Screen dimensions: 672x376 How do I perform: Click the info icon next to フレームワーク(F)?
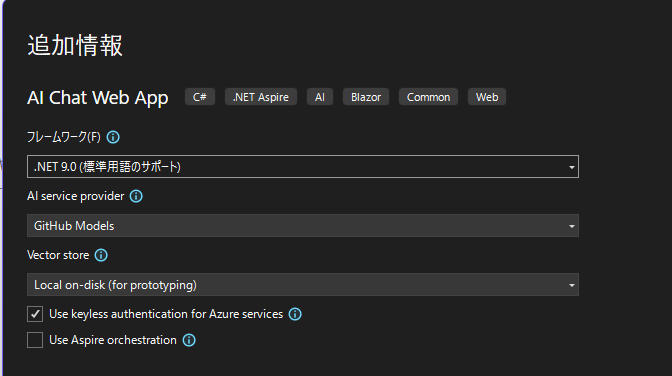pyautogui.click(x=113, y=137)
